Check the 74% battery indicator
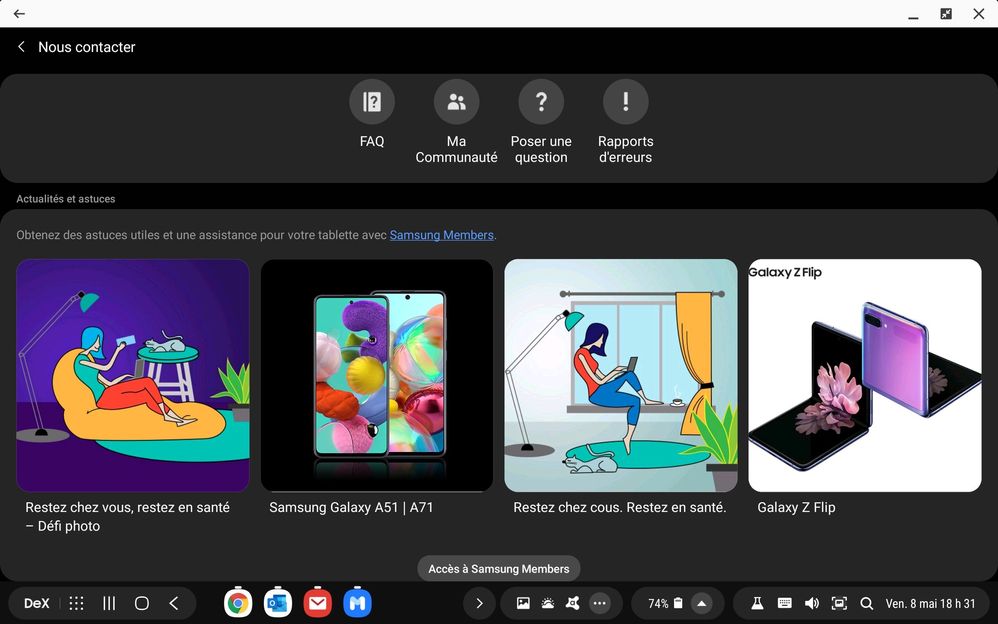The height and width of the screenshot is (624, 998). (x=665, y=603)
